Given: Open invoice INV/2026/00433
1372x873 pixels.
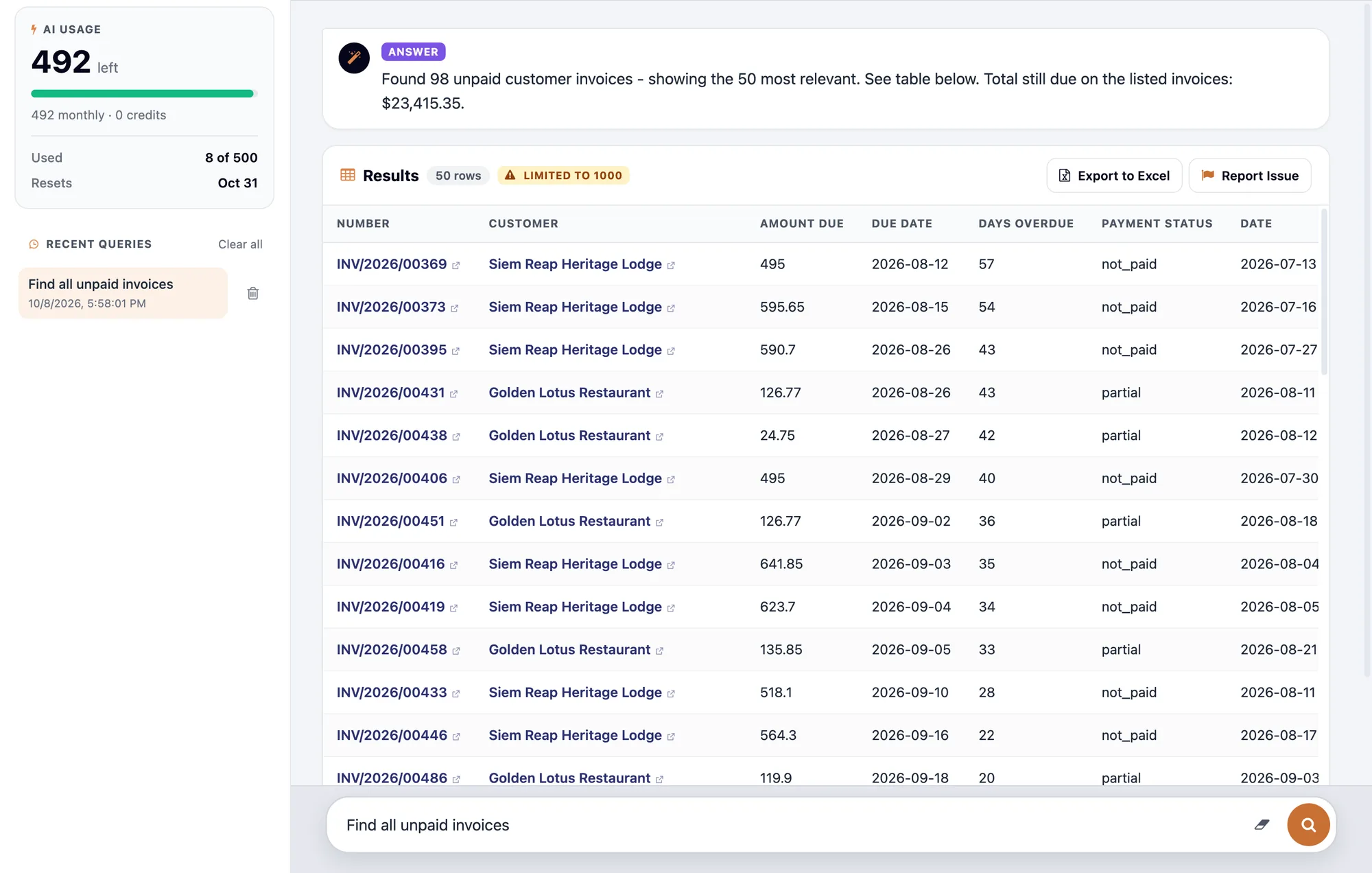Looking at the screenshot, I should 392,692.
